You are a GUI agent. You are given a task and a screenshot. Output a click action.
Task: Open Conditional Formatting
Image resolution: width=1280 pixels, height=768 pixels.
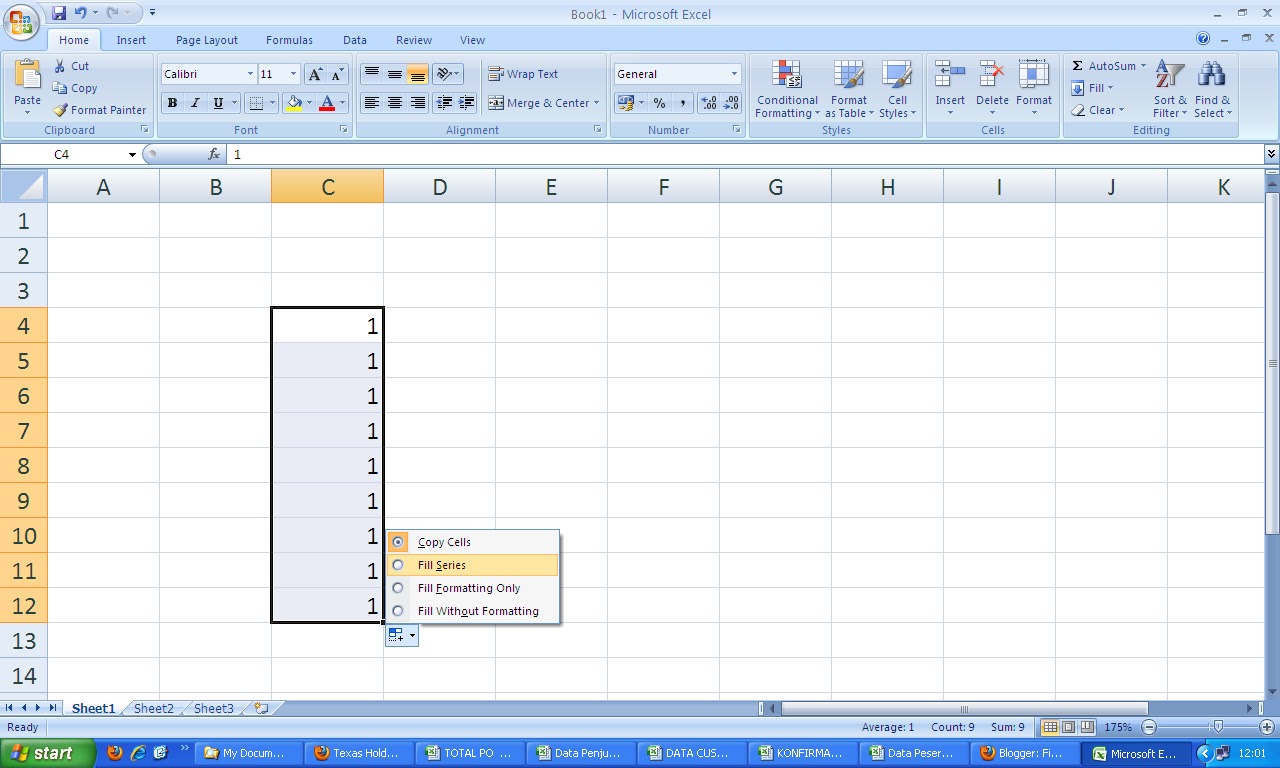point(786,90)
